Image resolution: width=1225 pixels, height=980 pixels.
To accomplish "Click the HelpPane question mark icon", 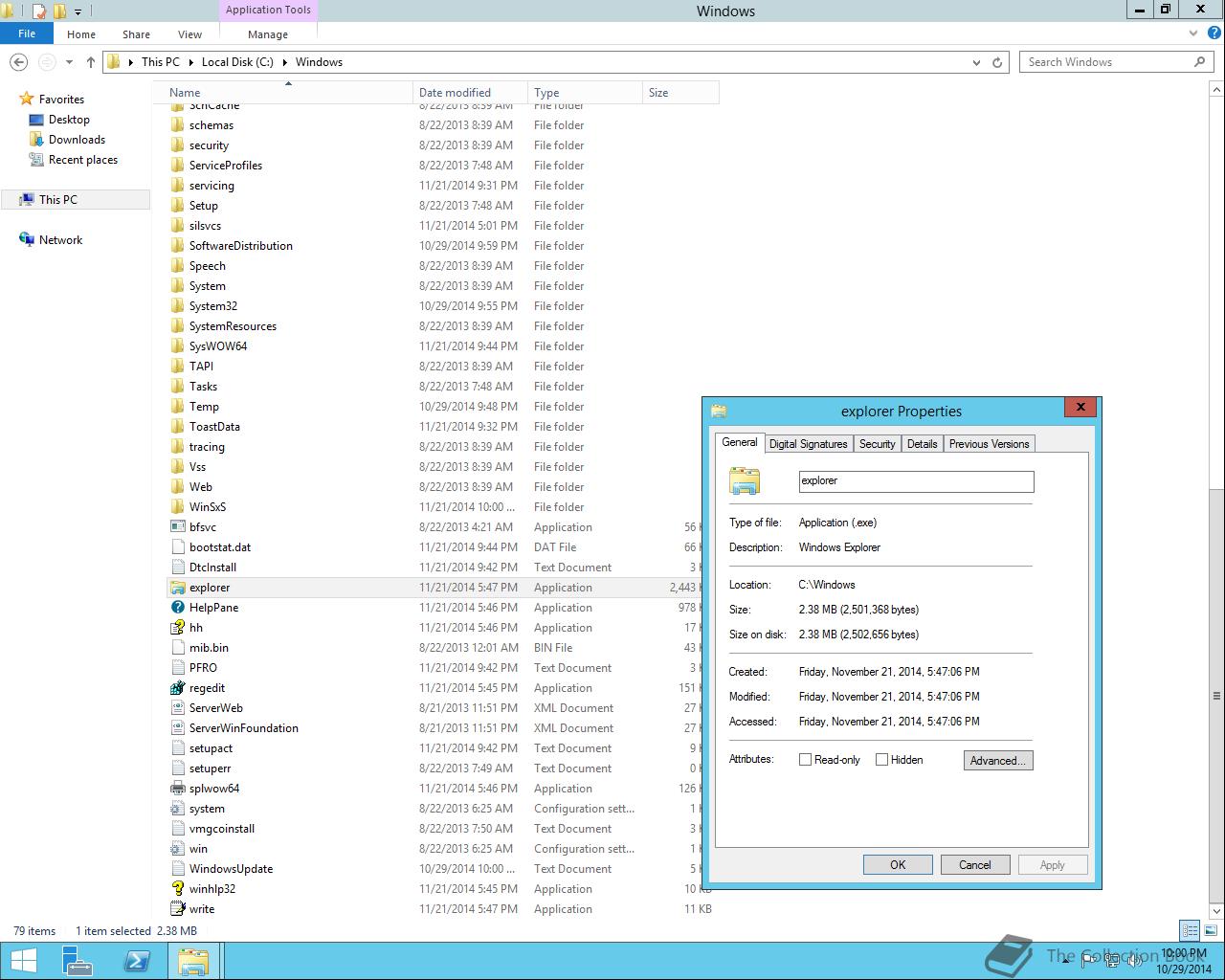I will 177,608.
